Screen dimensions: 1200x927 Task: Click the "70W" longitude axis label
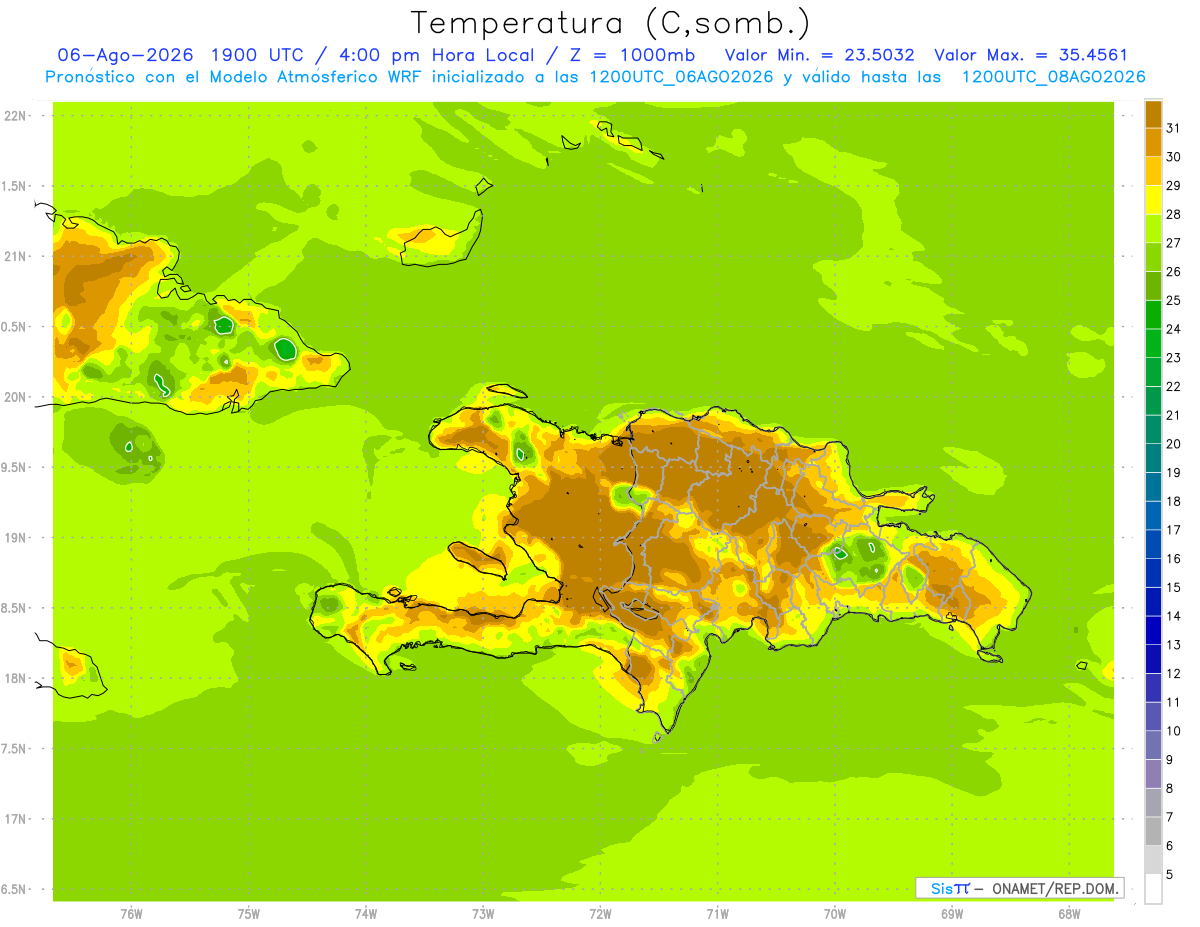point(834,914)
